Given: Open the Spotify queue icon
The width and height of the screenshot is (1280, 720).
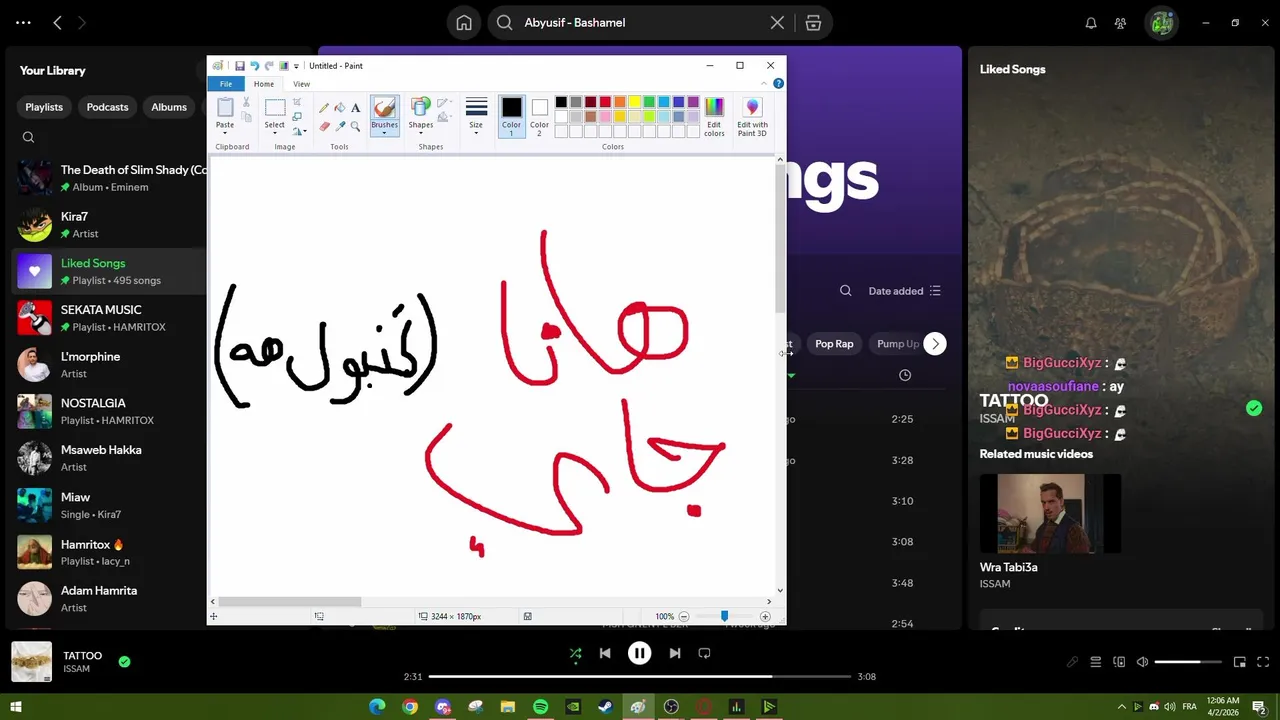Looking at the screenshot, I should click(1096, 662).
